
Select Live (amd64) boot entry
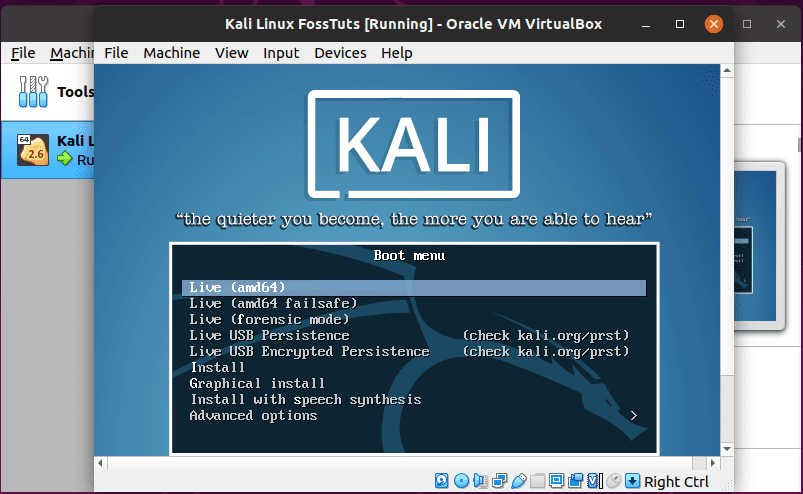point(414,288)
